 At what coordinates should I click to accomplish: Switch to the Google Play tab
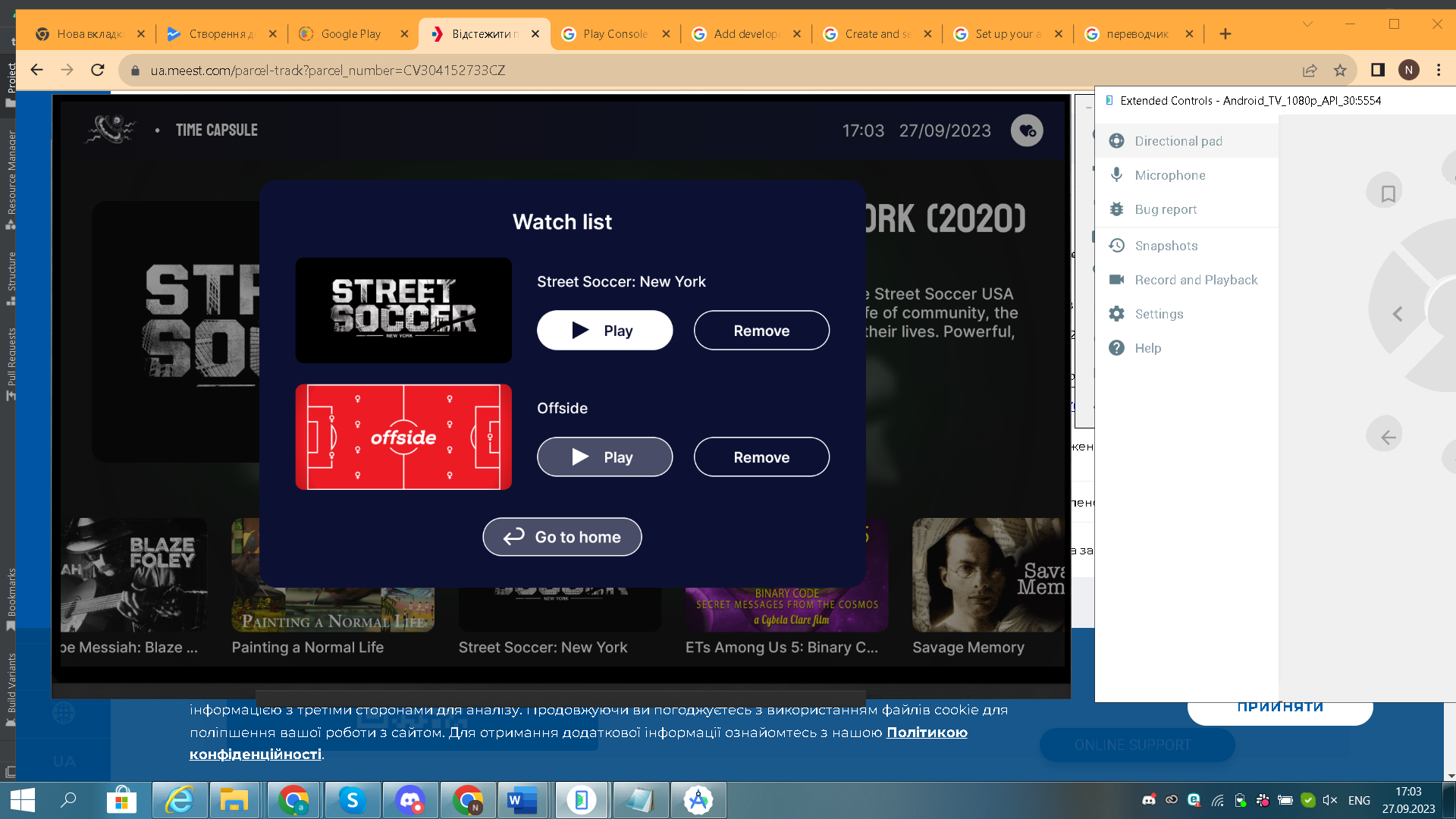point(350,34)
